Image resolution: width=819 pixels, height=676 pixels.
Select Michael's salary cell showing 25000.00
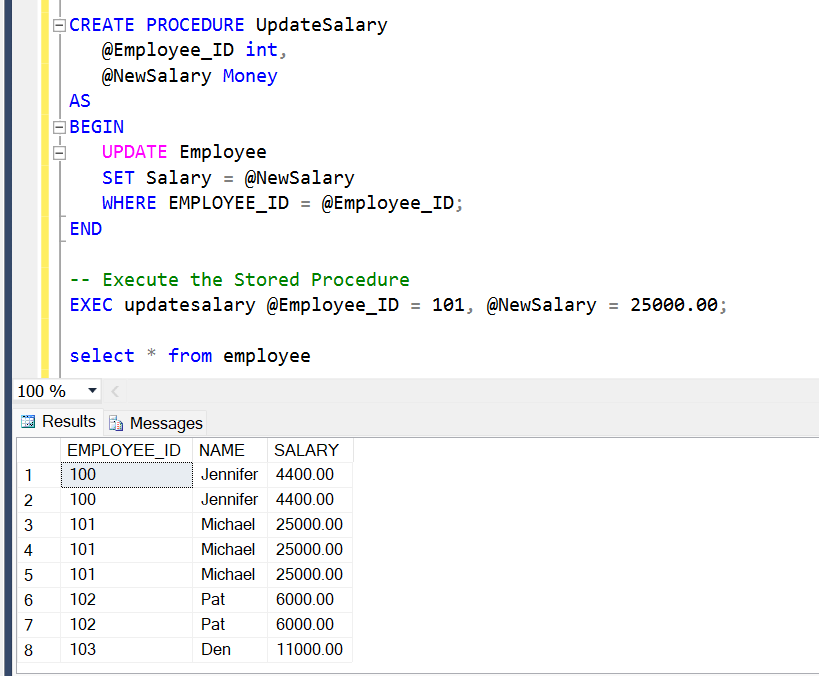[x=311, y=524]
